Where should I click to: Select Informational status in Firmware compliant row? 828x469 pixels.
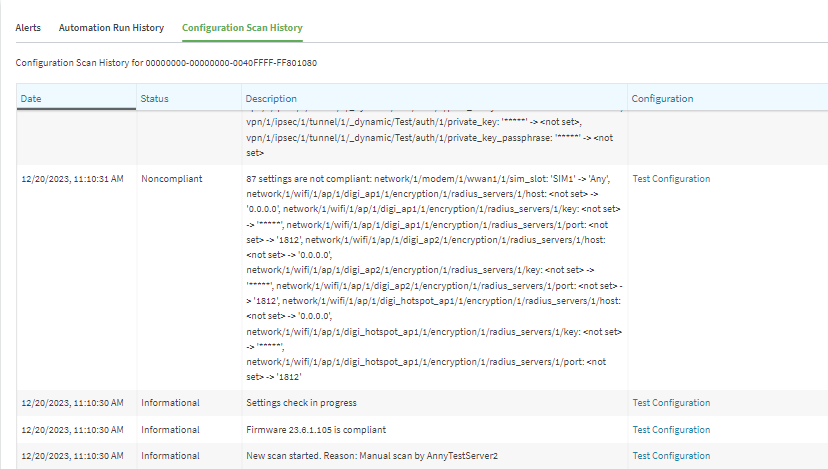(170, 430)
